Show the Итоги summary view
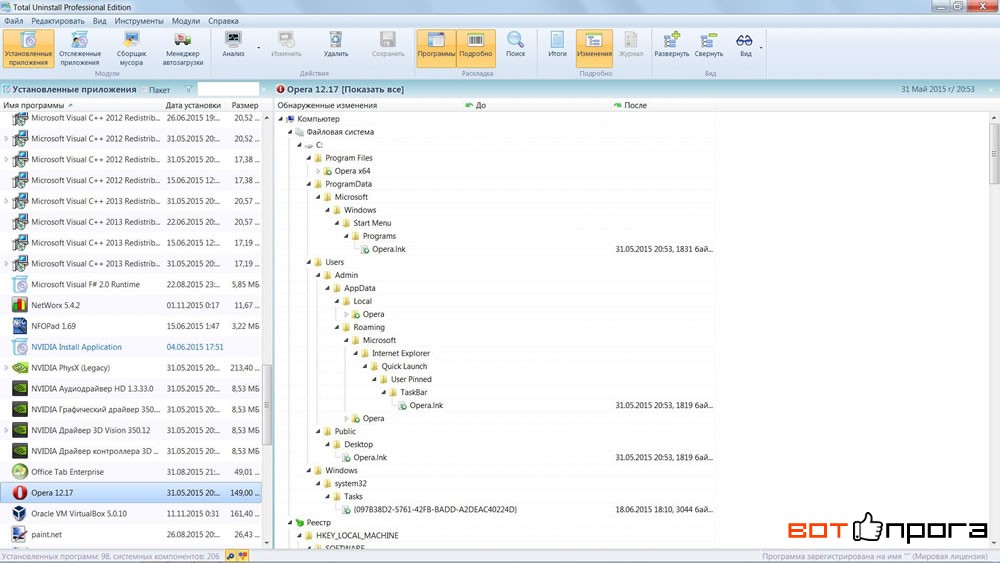This screenshot has width=1000, height=563. 557,45
